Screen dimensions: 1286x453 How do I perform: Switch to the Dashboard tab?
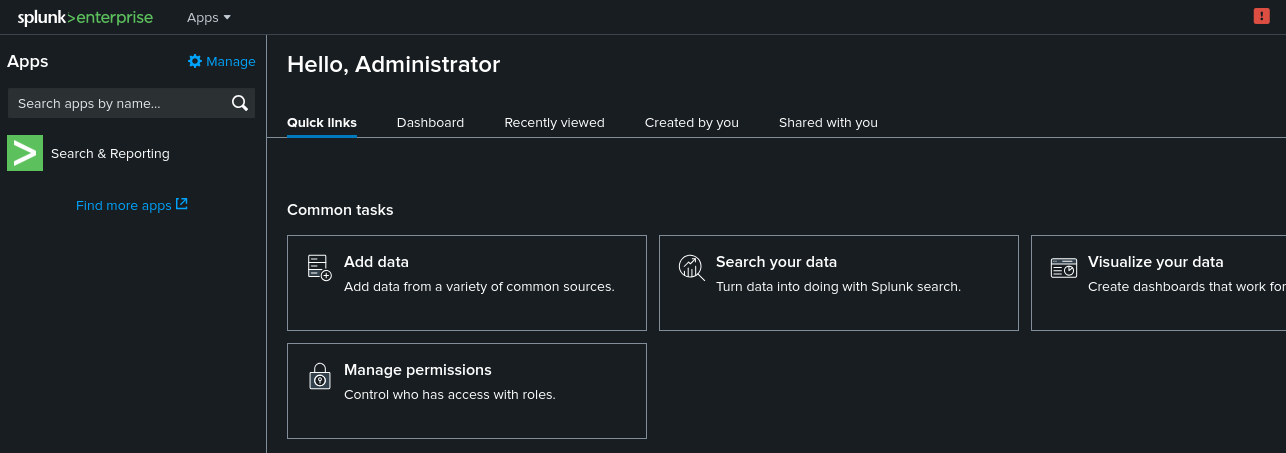click(x=430, y=122)
